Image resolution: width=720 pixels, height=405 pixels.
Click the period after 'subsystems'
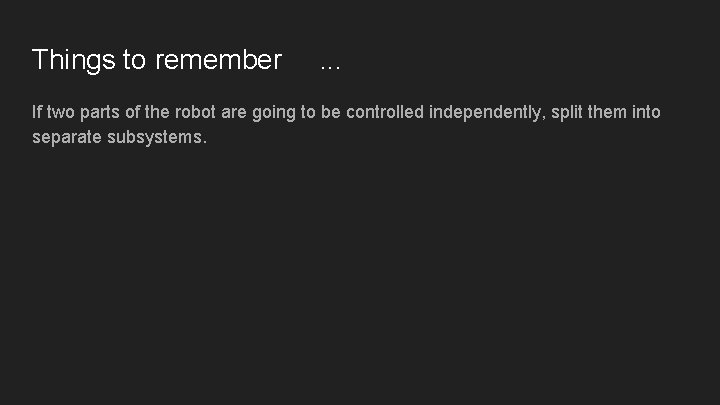pos(204,143)
